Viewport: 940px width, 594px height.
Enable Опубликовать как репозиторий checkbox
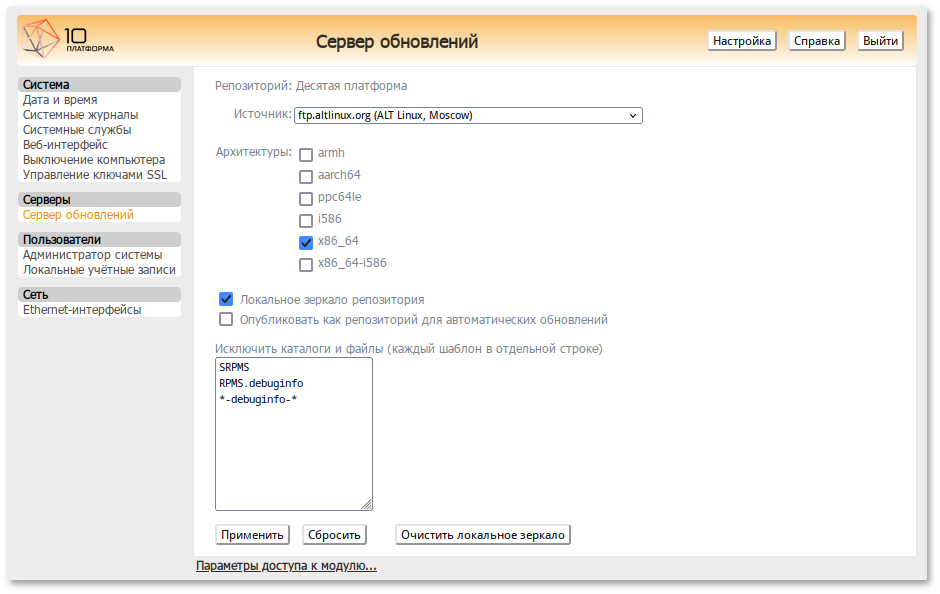tap(226, 319)
